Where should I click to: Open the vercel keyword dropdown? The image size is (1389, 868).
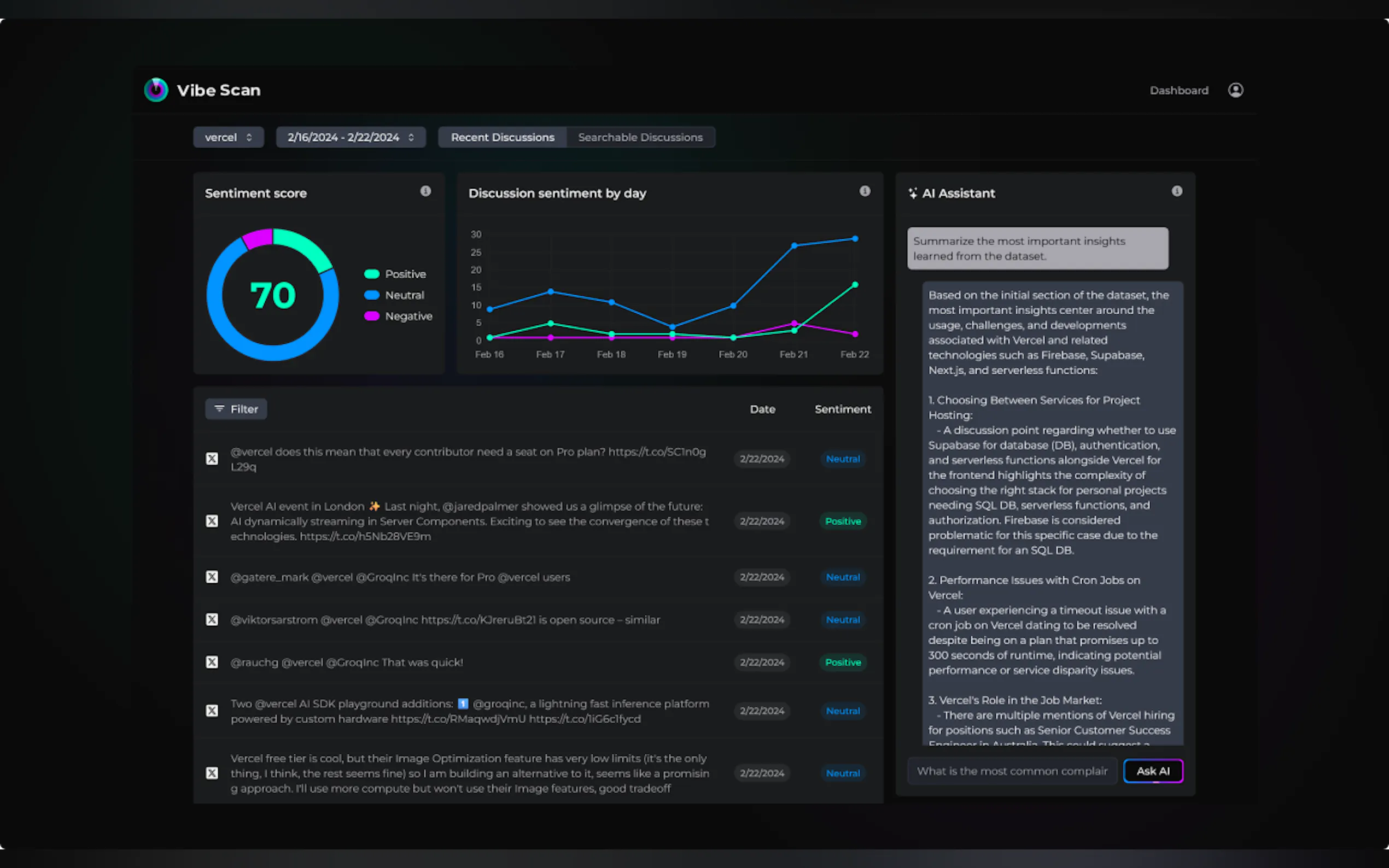tap(228, 137)
